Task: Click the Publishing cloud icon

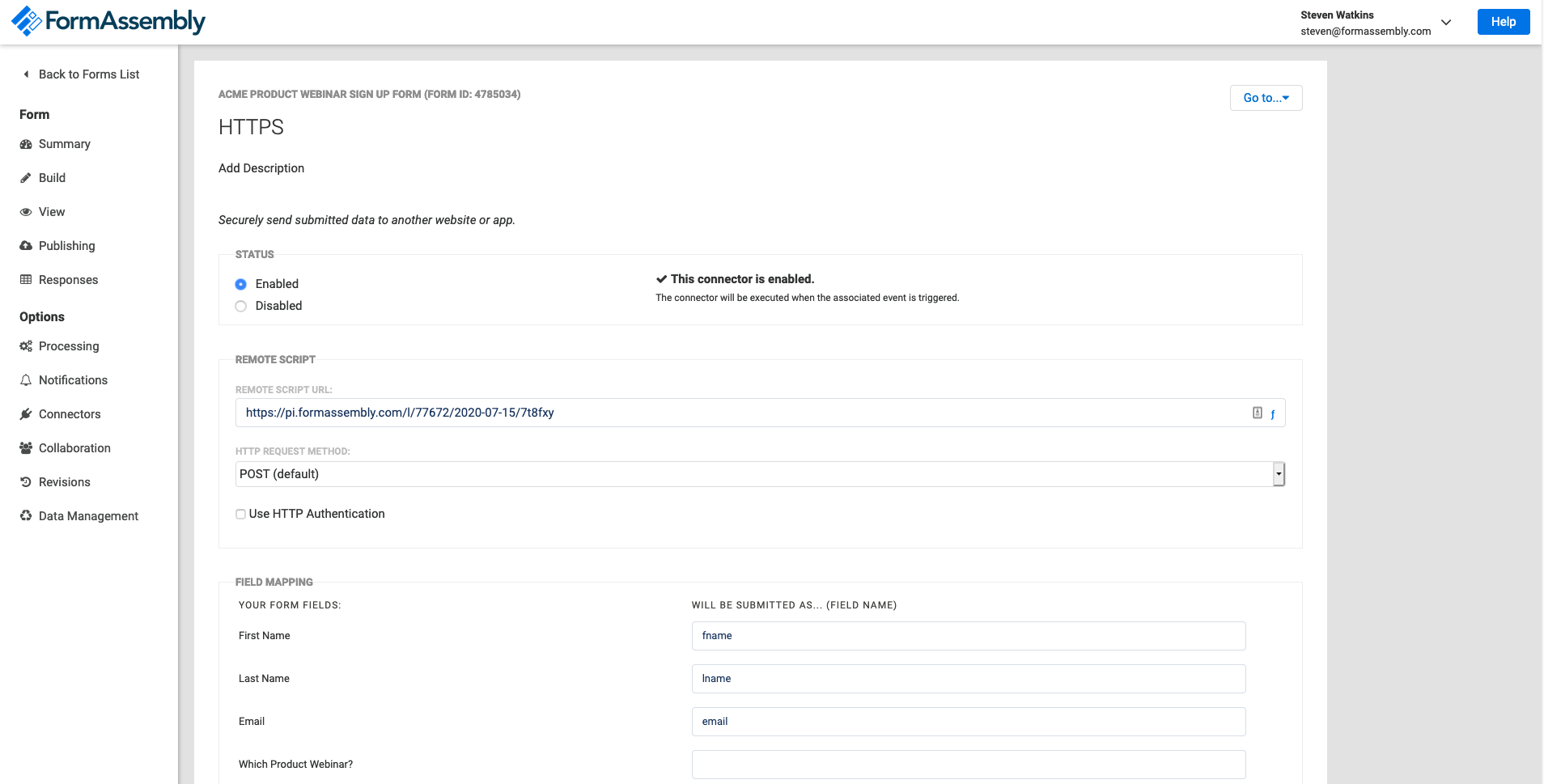Action: click(x=26, y=246)
